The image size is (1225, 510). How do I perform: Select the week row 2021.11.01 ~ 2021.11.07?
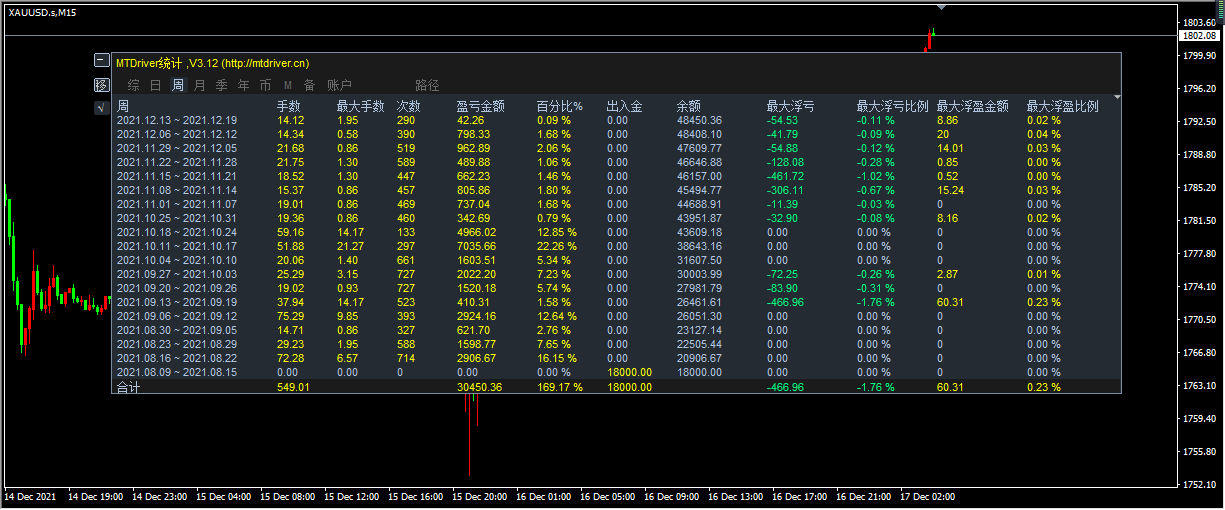pyautogui.click(x=616, y=204)
